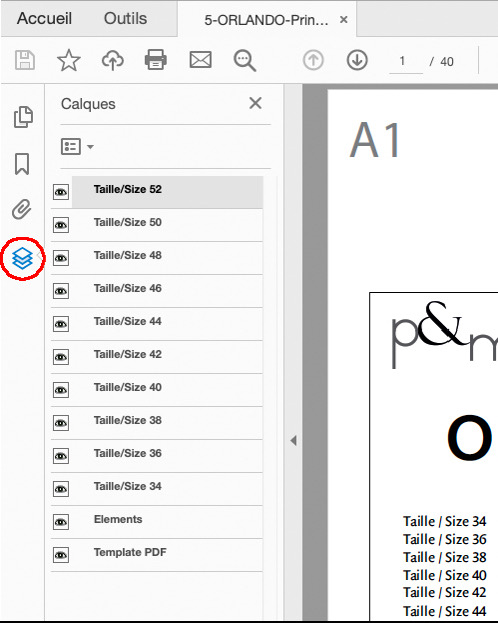Print the document with printer icon
The width and height of the screenshot is (498, 623).
(x=155, y=60)
